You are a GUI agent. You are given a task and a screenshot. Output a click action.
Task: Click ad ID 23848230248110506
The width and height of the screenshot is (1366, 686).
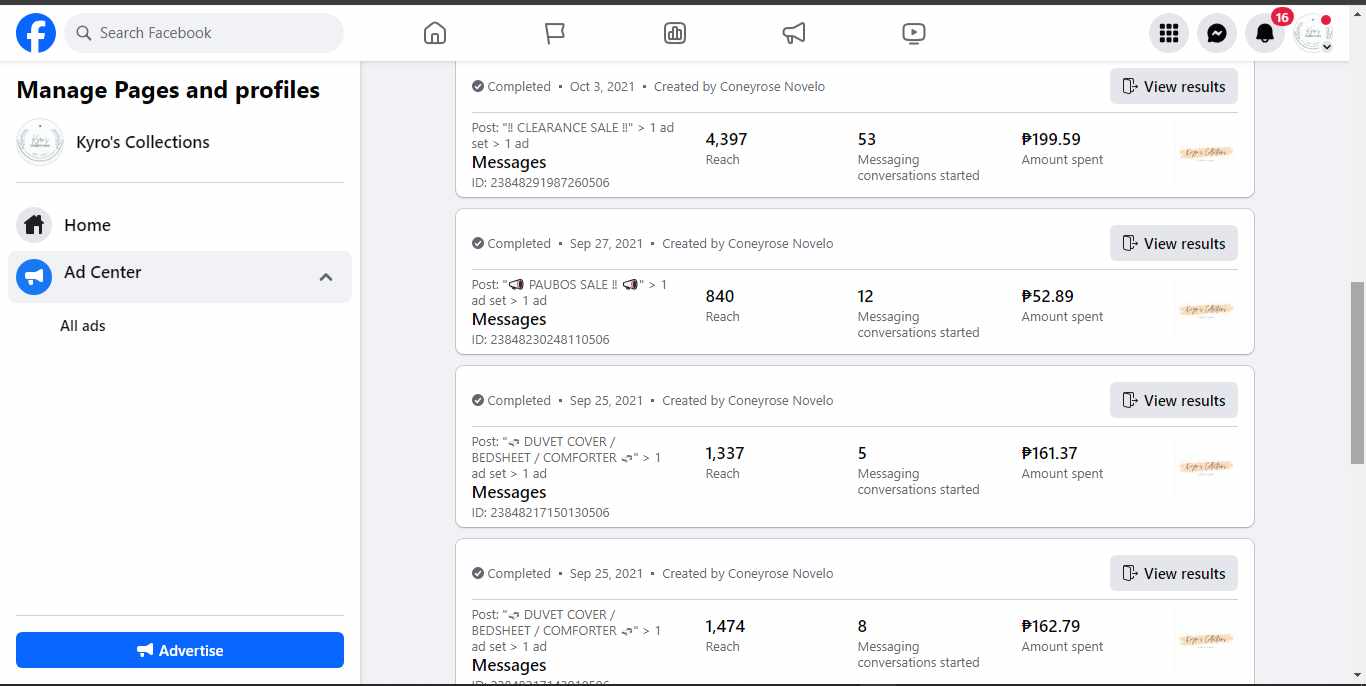541,340
